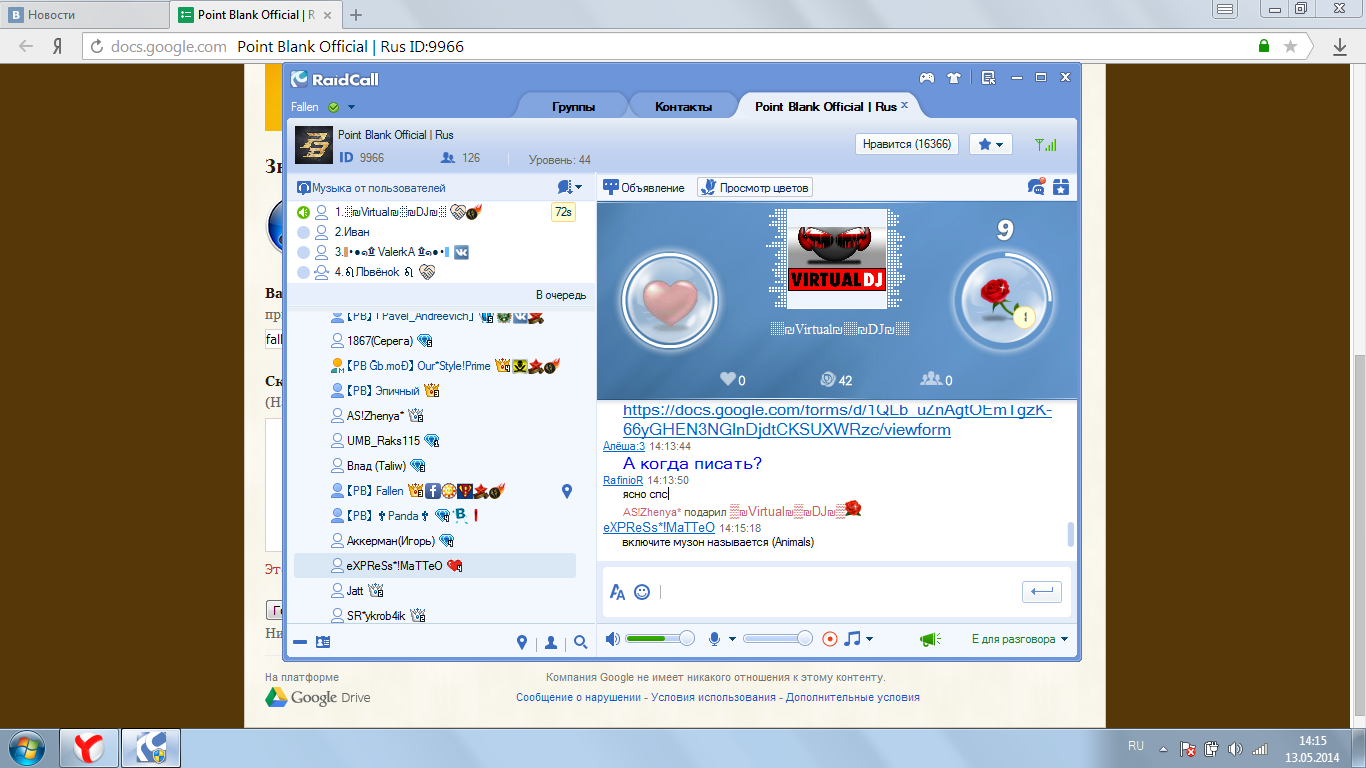Click the Нравится (16366) button
Image resolution: width=1366 pixels, height=768 pixels.
click(x=907, y=144)
